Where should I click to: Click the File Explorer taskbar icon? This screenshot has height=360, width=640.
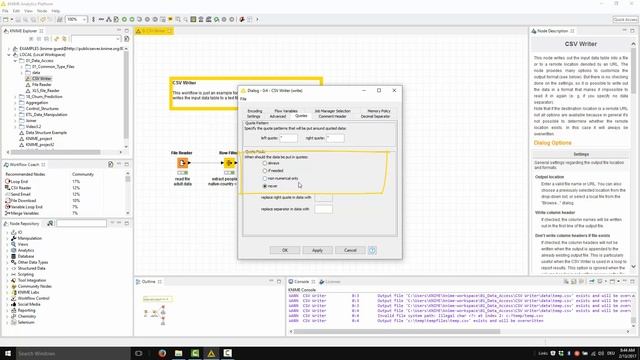coord(178,353)
